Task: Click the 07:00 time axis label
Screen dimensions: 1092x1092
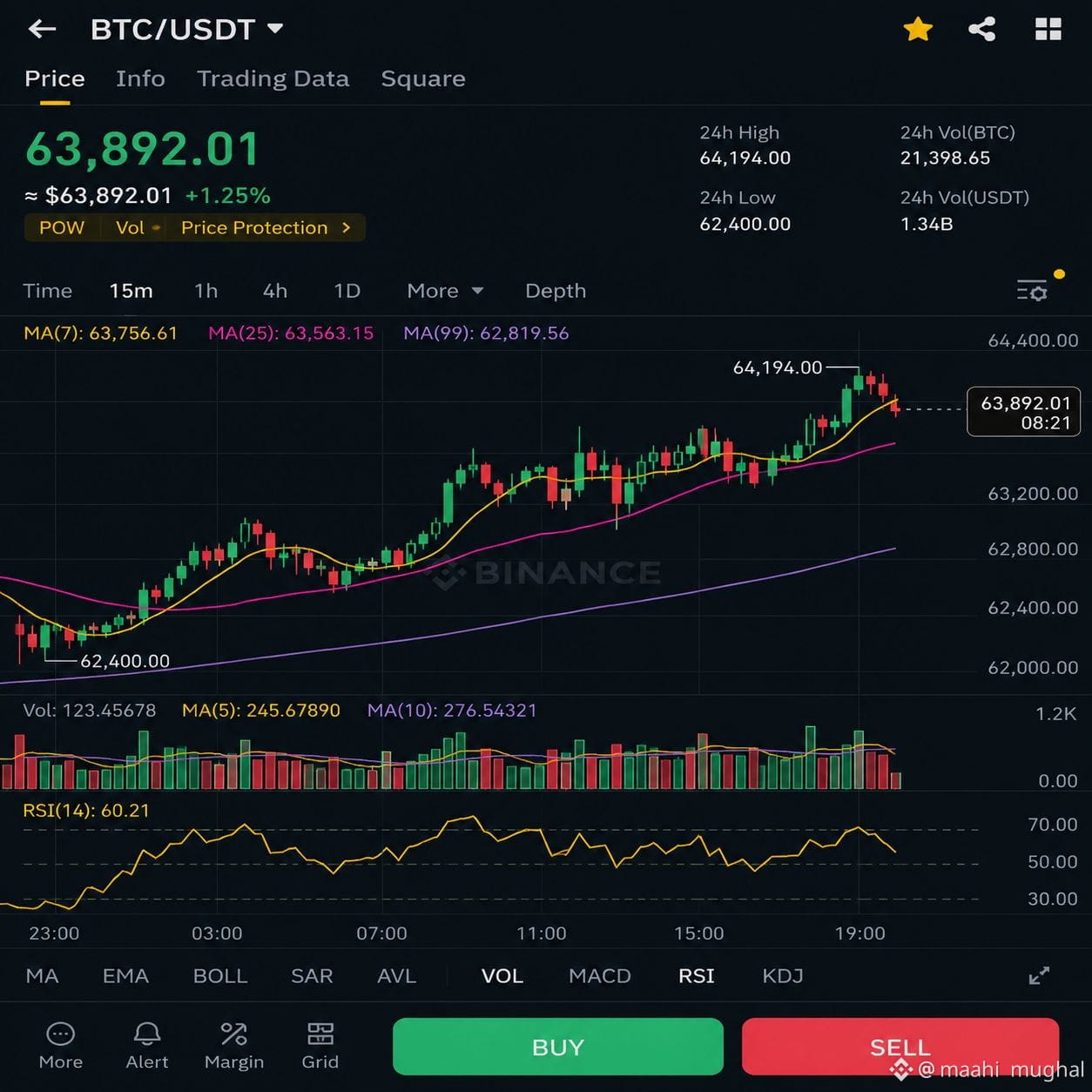Action: point(381,934)
